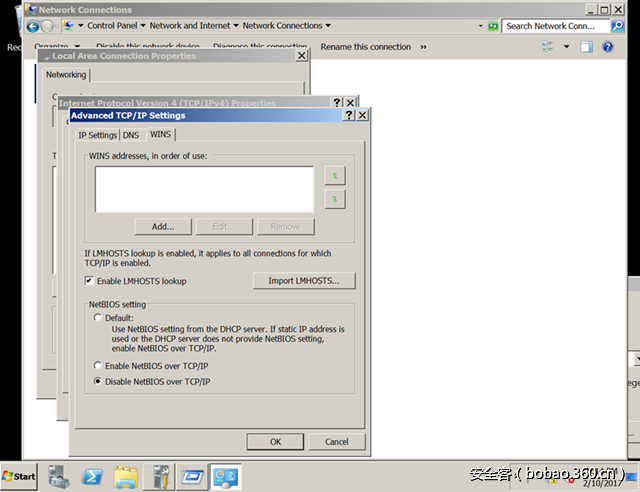Click the Help question mark in Advanced TCP/IP Settings
Image resolution: width=640 pixels, height=492 pixels.
pyautogui.click(x=349, y=115)
